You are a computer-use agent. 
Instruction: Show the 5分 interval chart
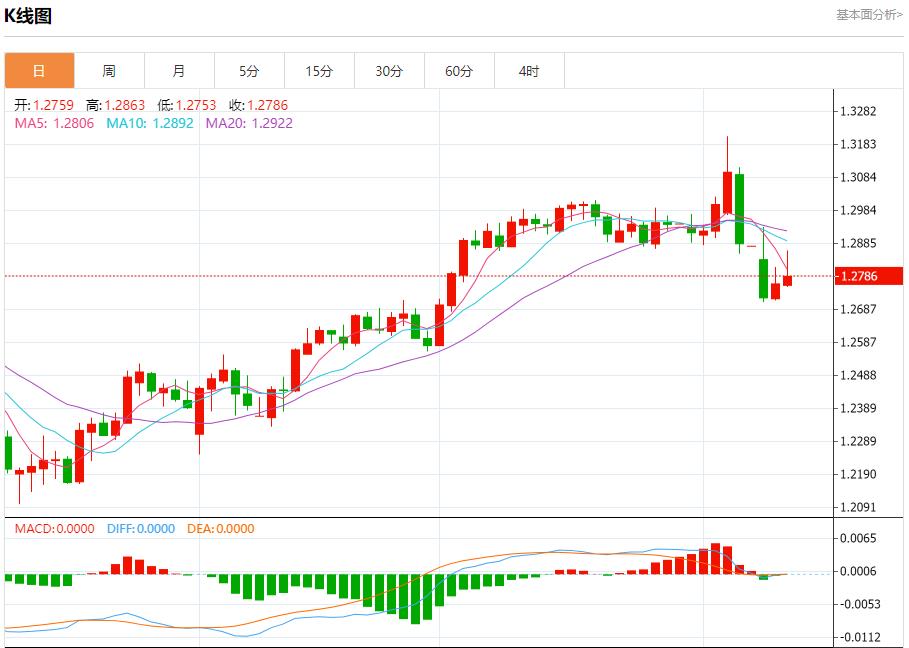tap(249, 71)
